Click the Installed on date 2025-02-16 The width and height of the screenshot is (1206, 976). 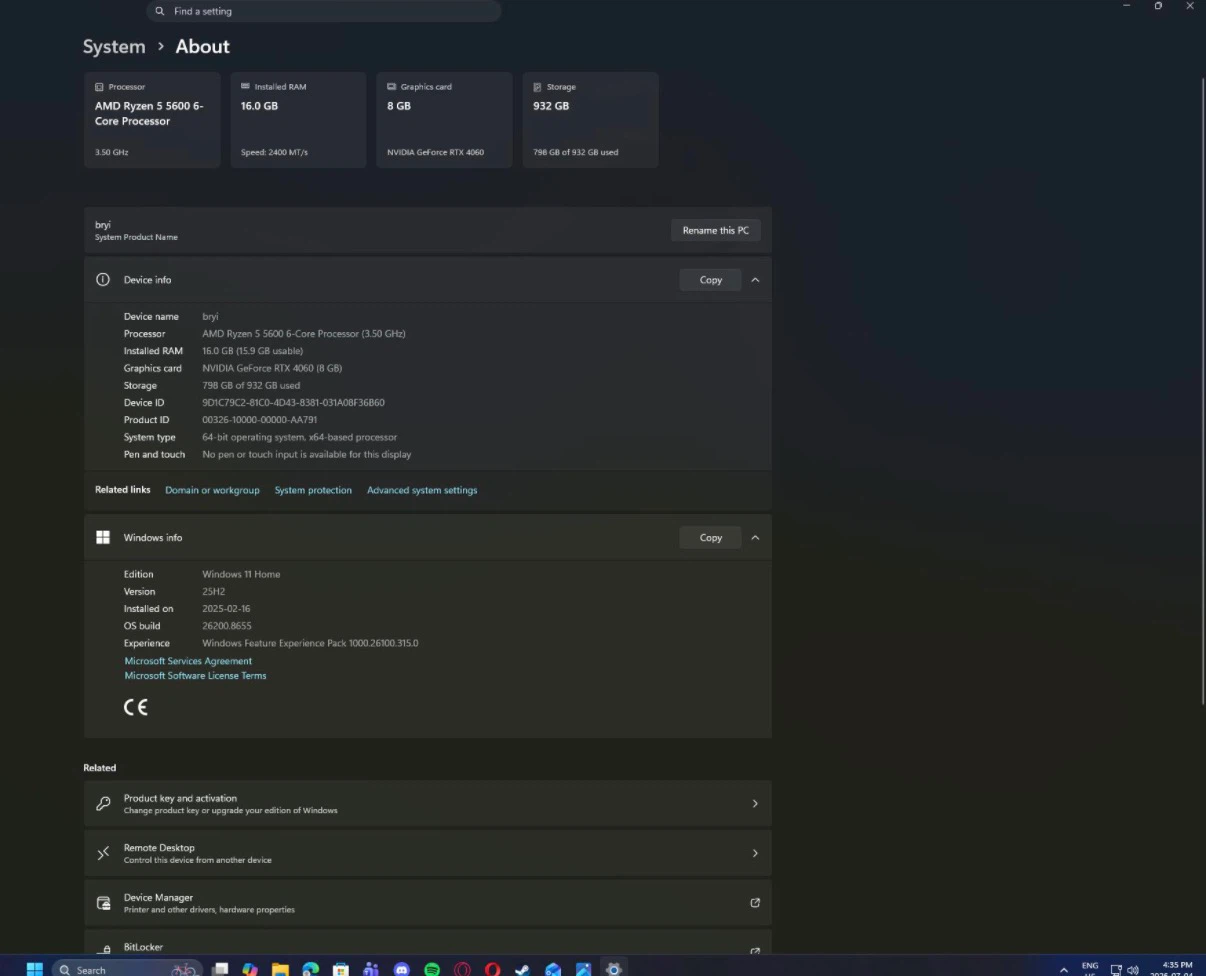tap(226, 609)
